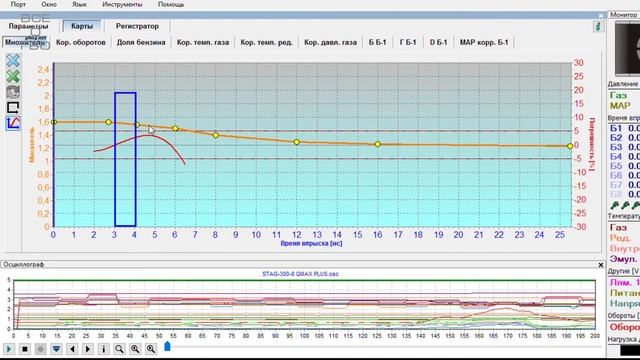
Task: Click the yellow curve point at 8 ms
Action: click(x=216, y=135)
